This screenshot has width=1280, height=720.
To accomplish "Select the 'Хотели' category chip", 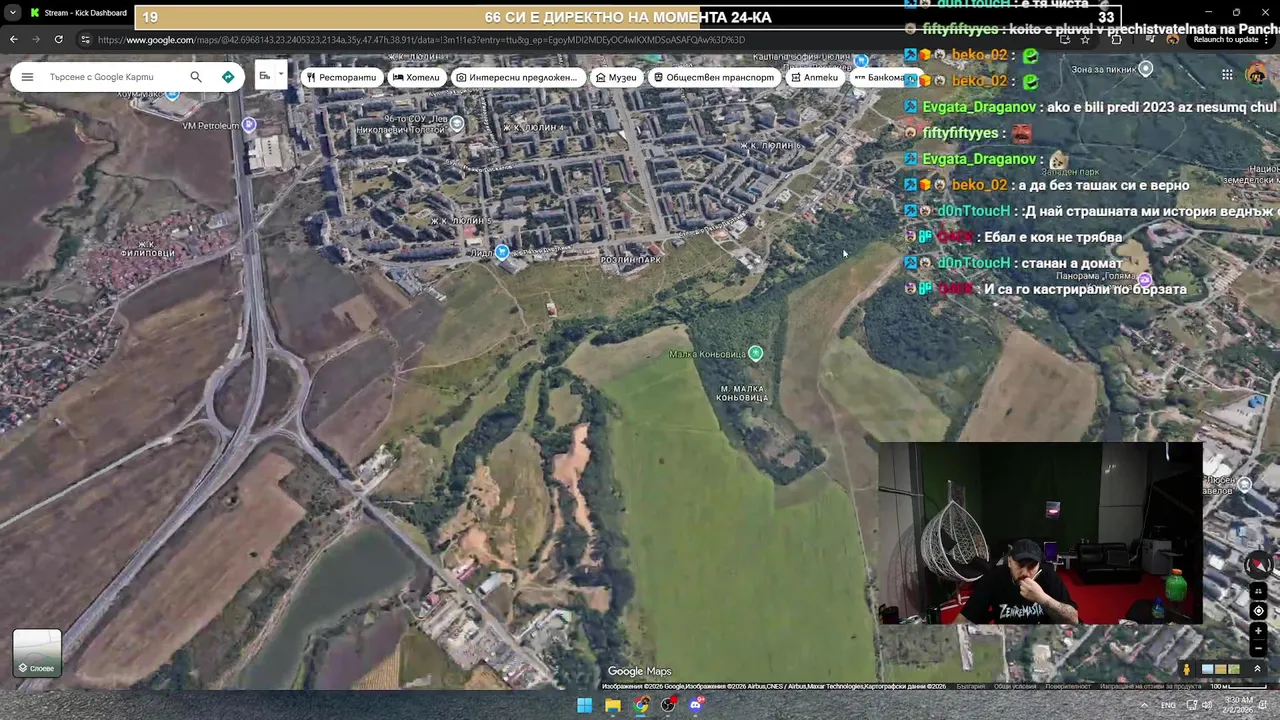I will click(x=416, y=77).
